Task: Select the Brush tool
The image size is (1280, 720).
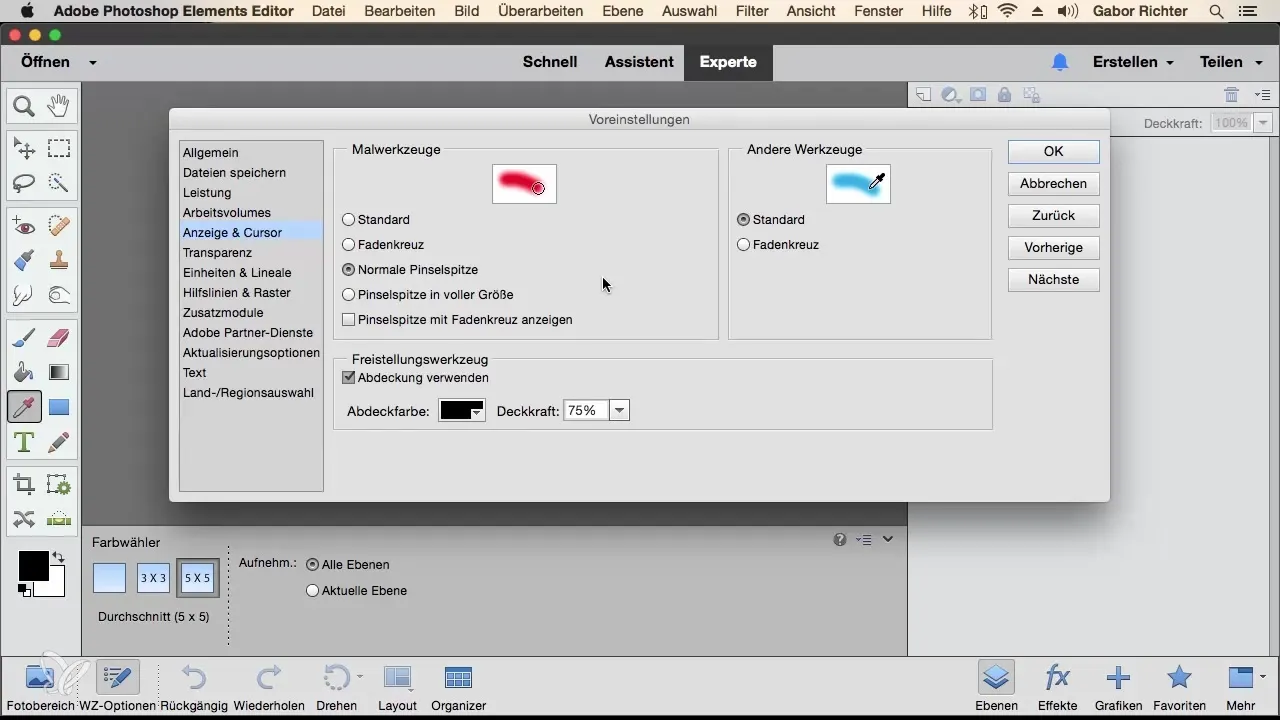Action: (24, 339)
